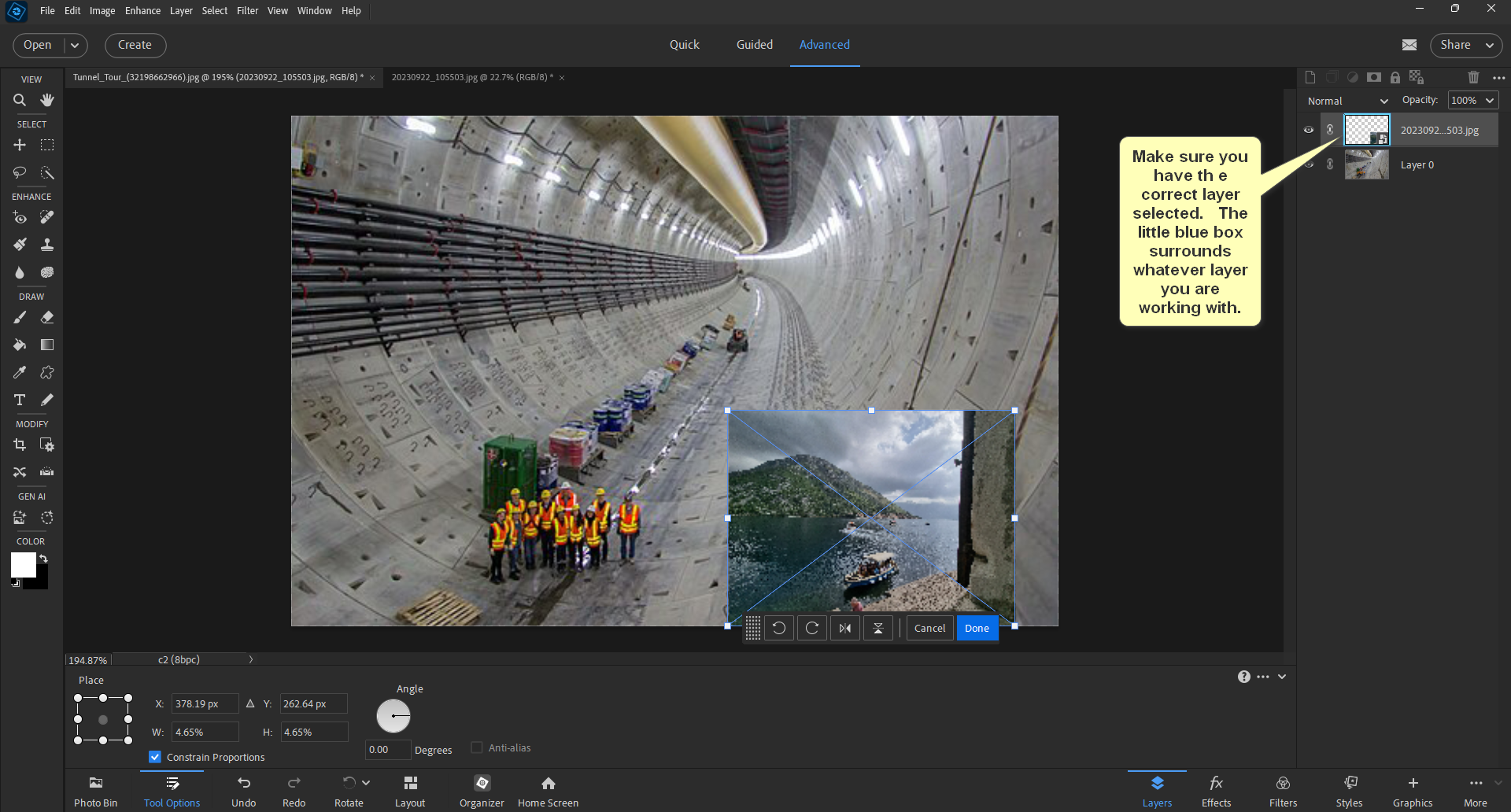The height and width of the screenshot is (812, 1511).
Task: Open the trash icon to delete layer
Action: [x=1473, y=77]
